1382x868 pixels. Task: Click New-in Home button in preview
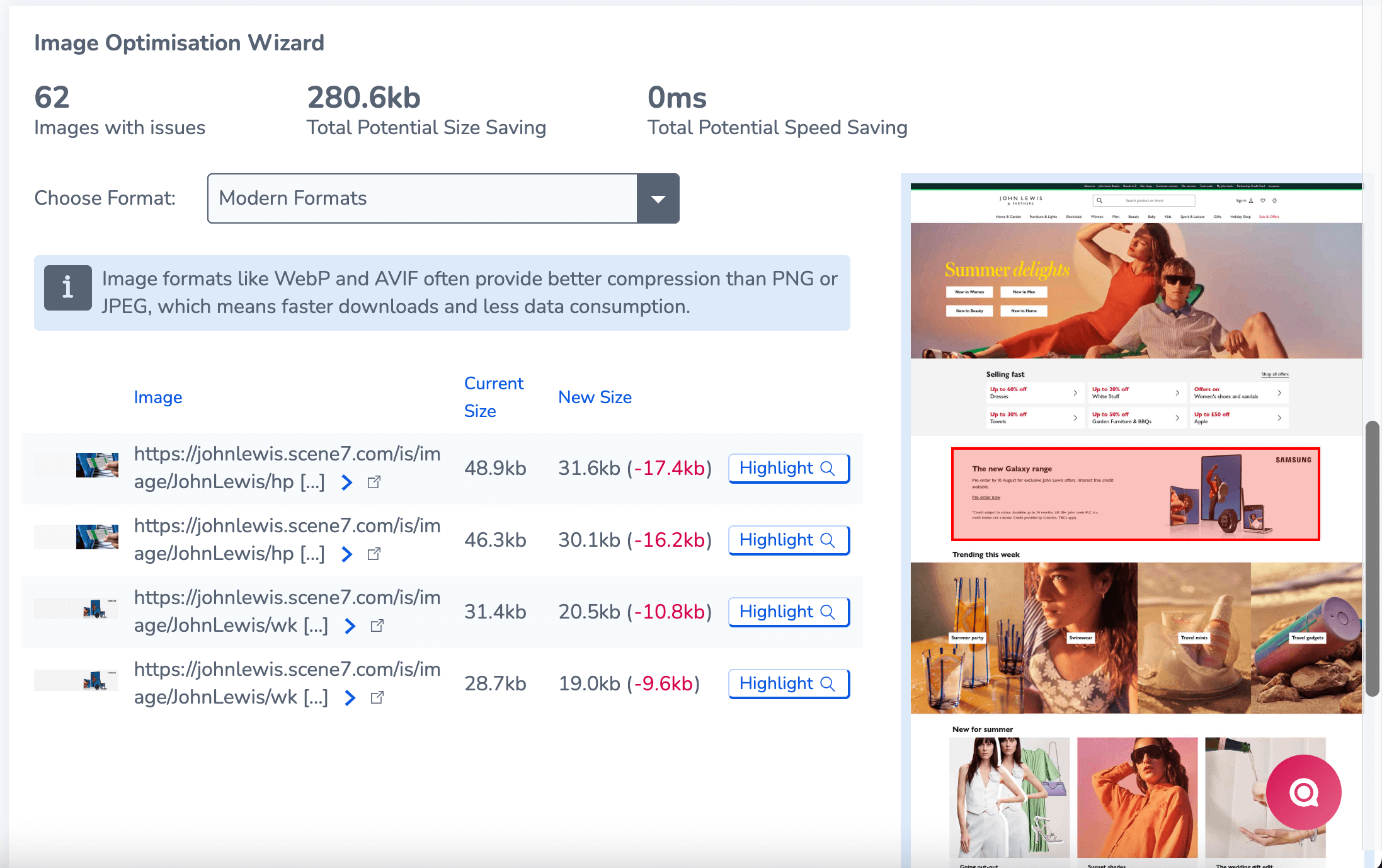pos(1024,311)
